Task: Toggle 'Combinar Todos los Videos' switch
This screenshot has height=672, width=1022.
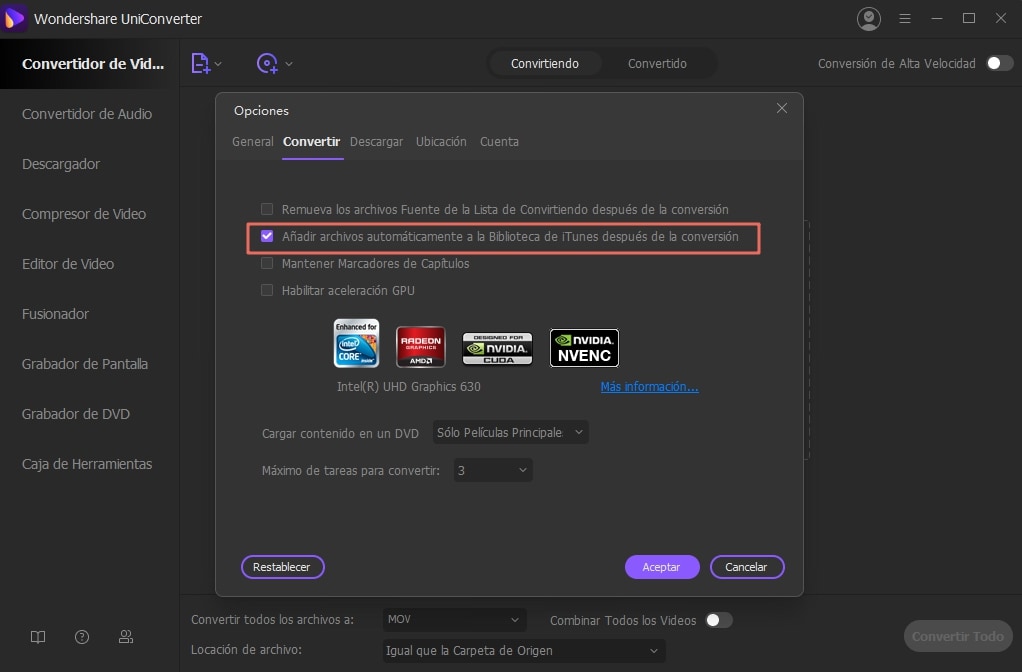Action: click(x=719, y=620)
